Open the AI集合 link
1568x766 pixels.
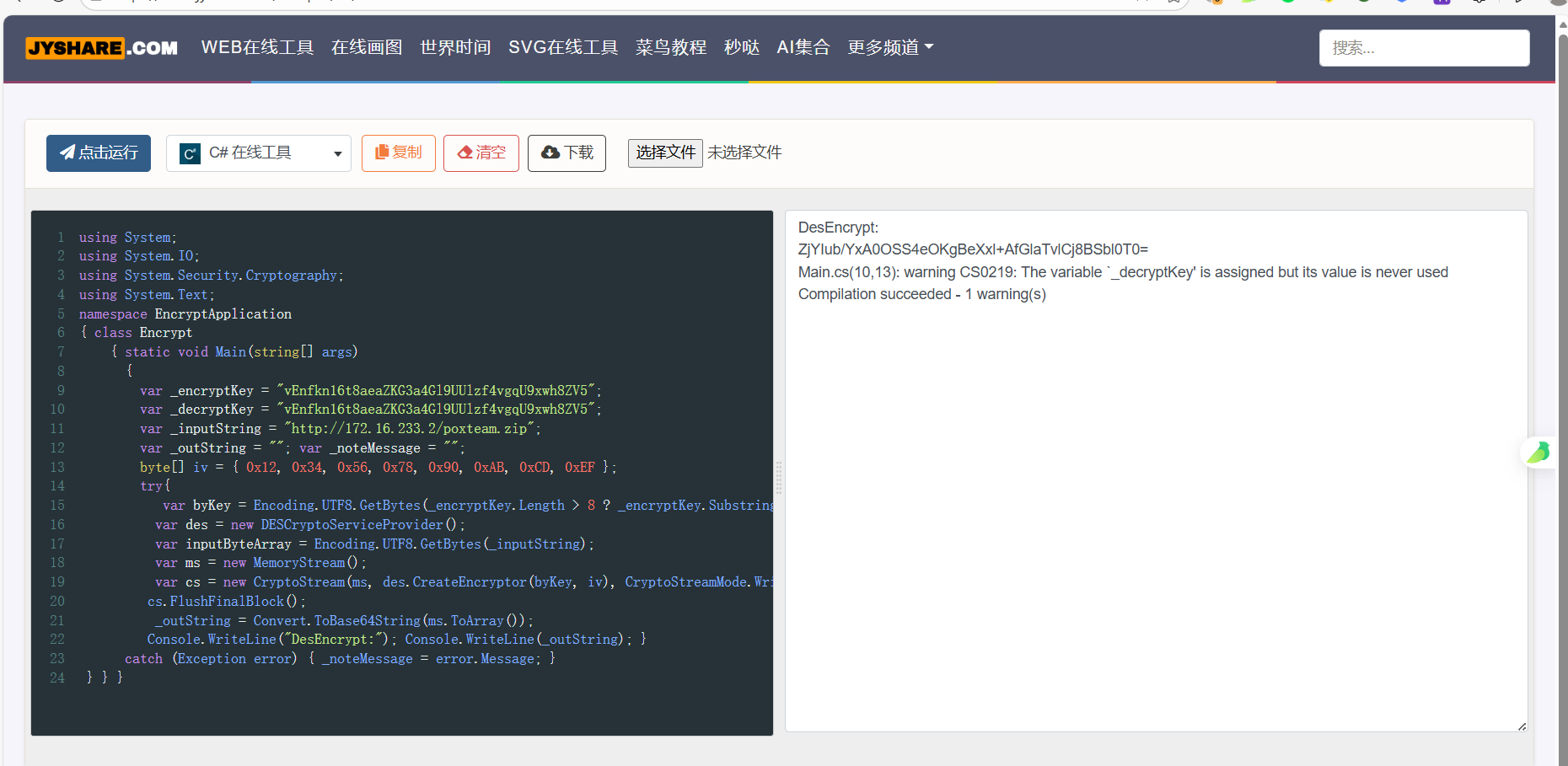[x=803, y=48]
